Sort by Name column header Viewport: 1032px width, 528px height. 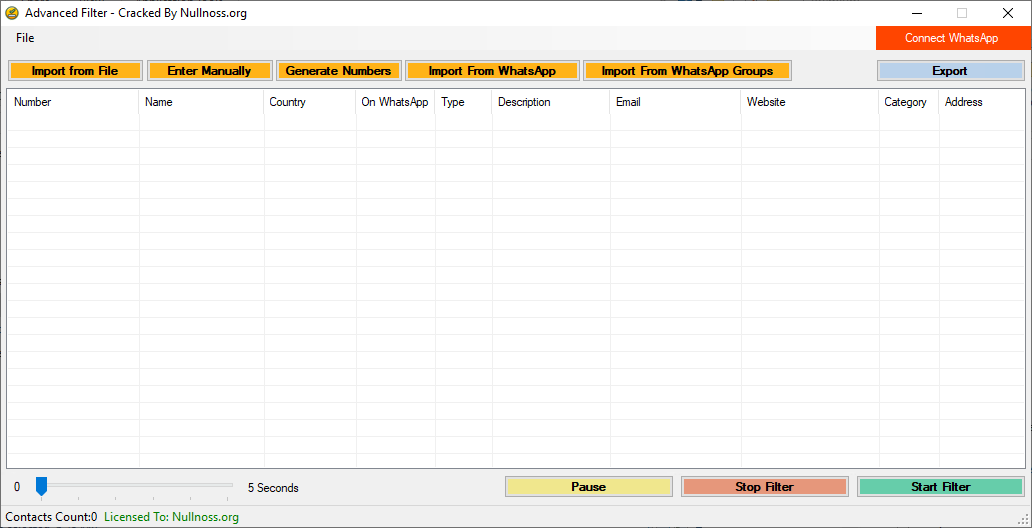[x=201, y=102]
